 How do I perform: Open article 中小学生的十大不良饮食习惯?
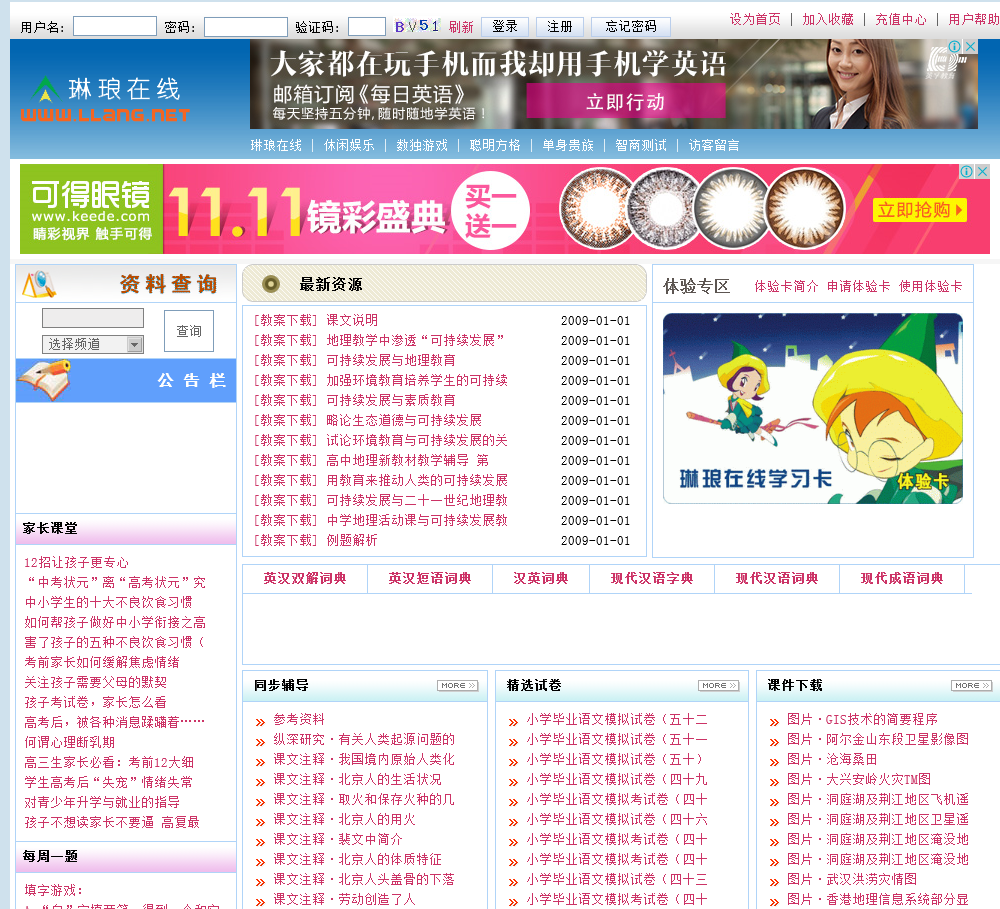point(108,602)
